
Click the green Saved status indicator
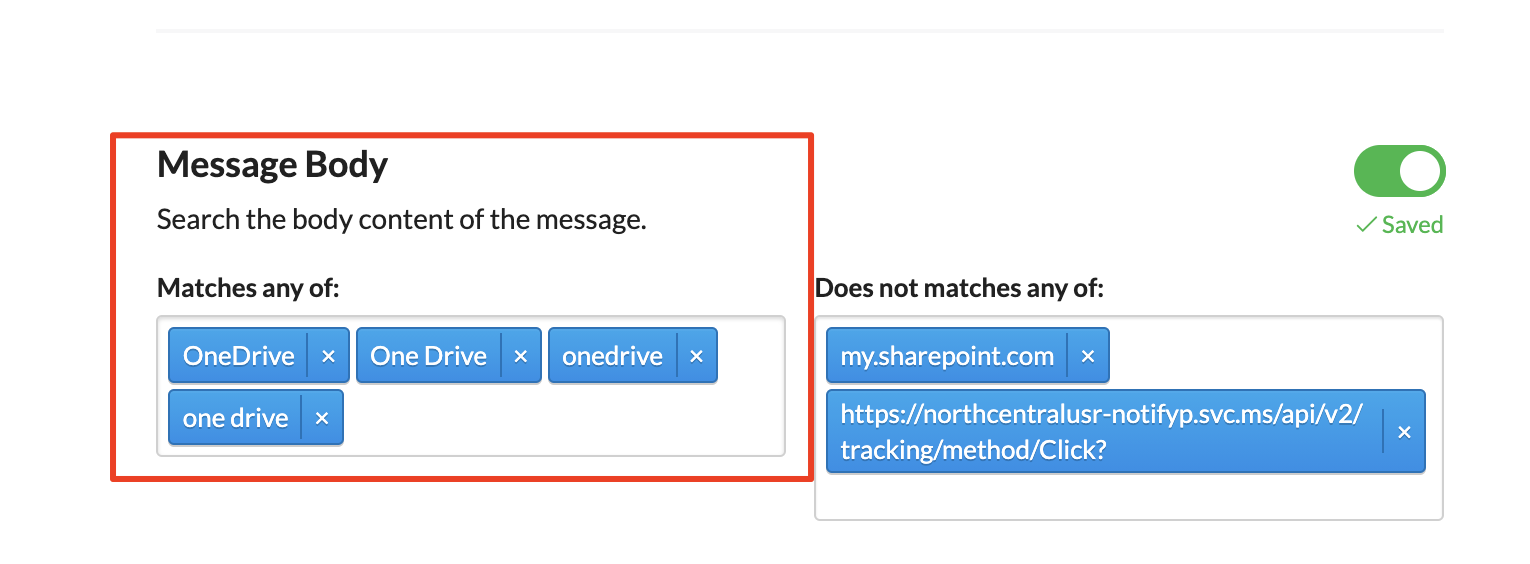point(1399,225)
